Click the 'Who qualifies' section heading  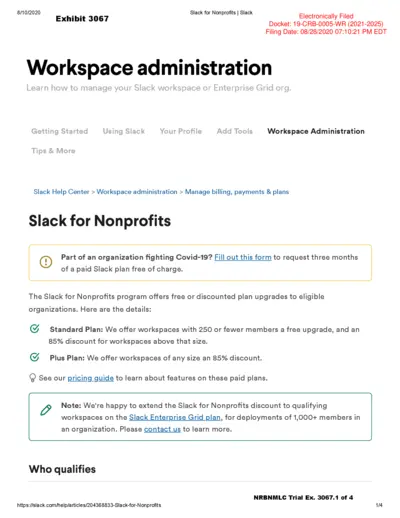coord(62,469)
